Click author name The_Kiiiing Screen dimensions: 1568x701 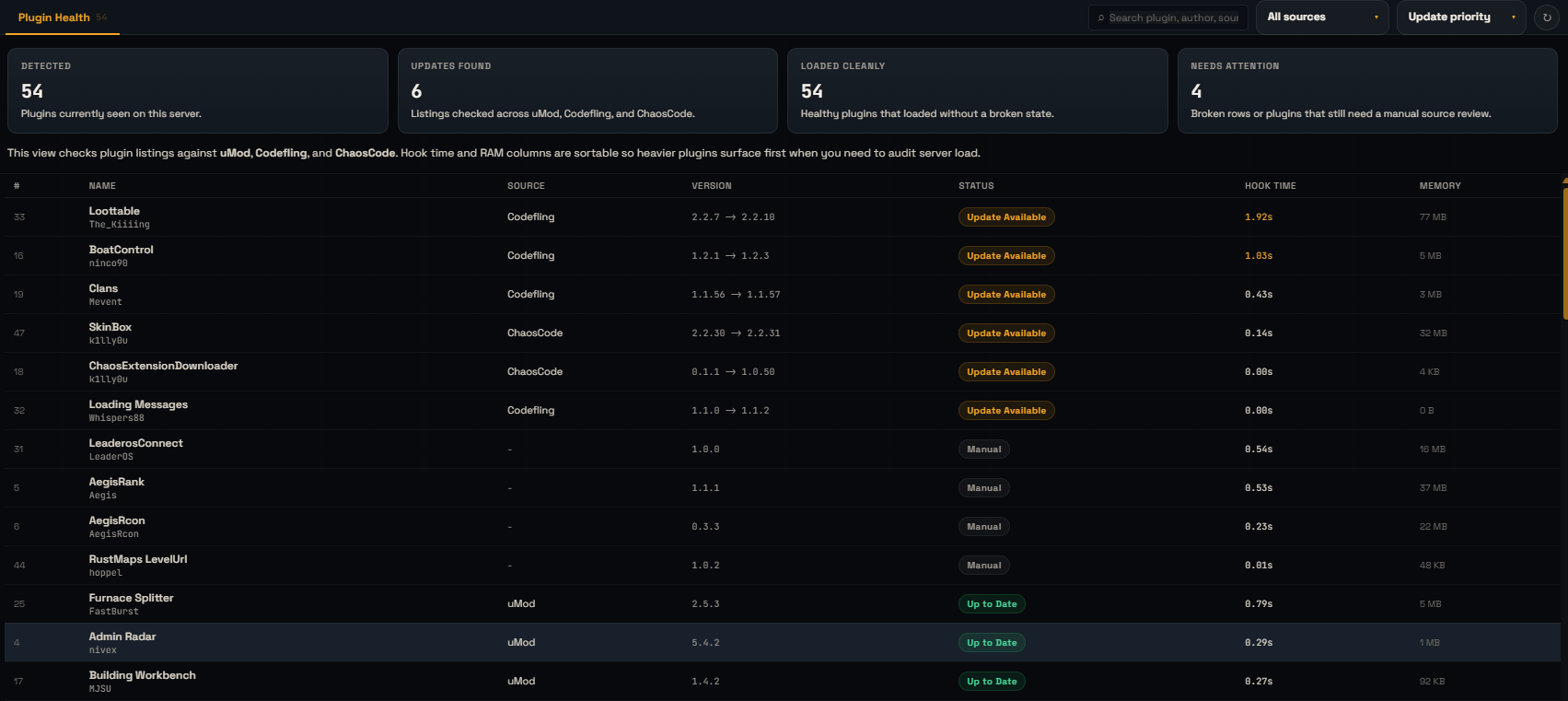(x=119, y=225)
